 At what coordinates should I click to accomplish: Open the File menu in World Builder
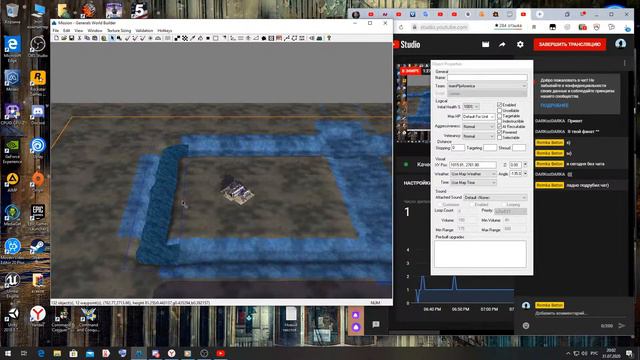56,31
